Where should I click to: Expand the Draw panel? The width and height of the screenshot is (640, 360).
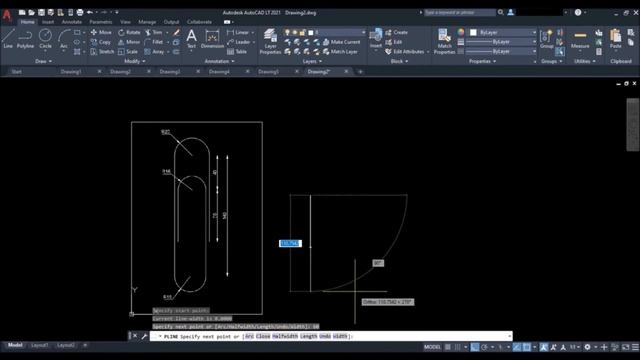click(43, 61)
